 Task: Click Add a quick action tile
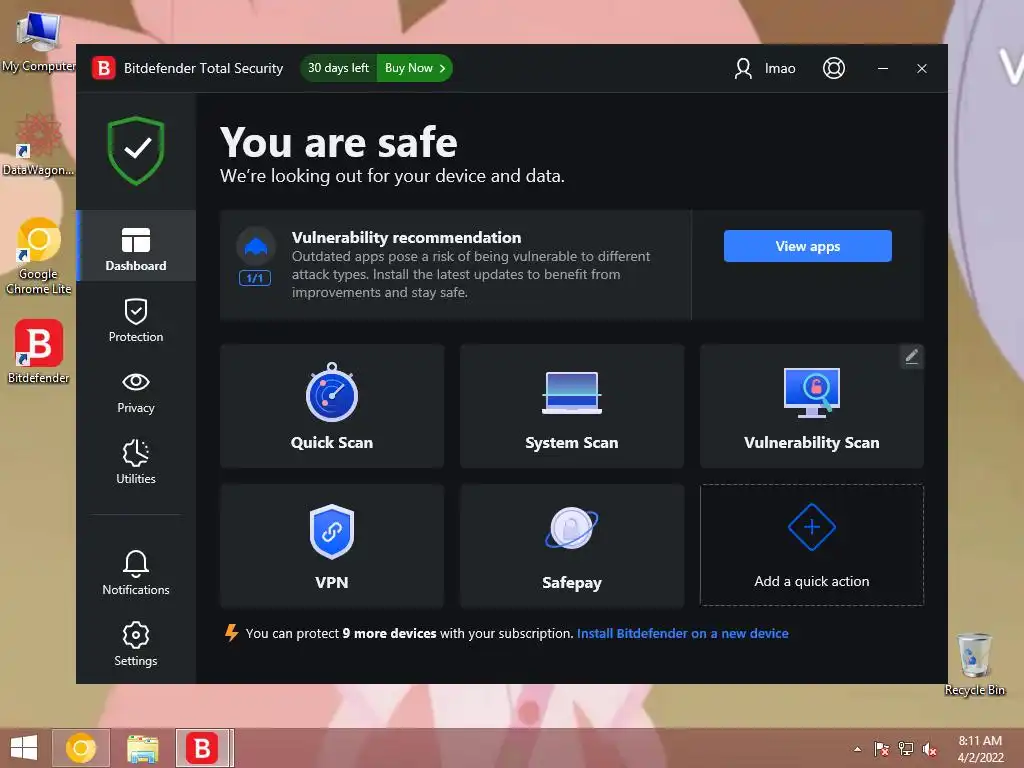pos(811,545)
